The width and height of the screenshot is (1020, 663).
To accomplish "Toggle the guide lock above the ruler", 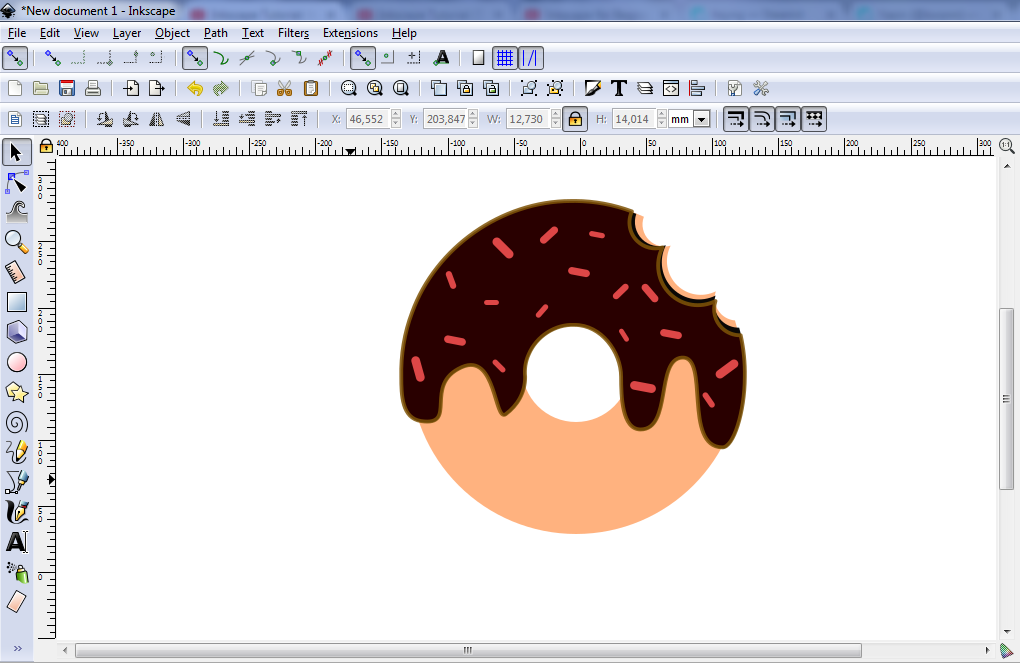I will pos(46,146).
